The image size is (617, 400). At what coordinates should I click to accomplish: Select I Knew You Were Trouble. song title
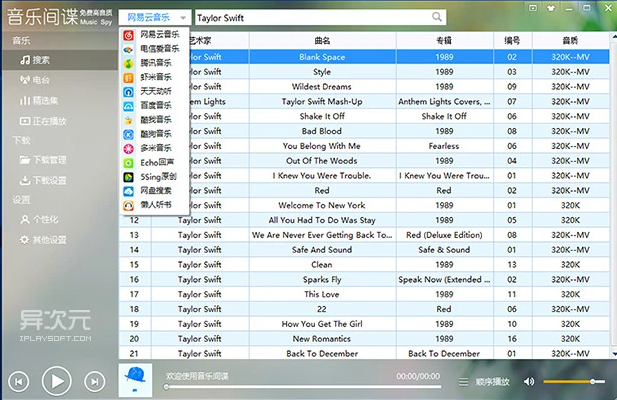[x=322, y=176]
